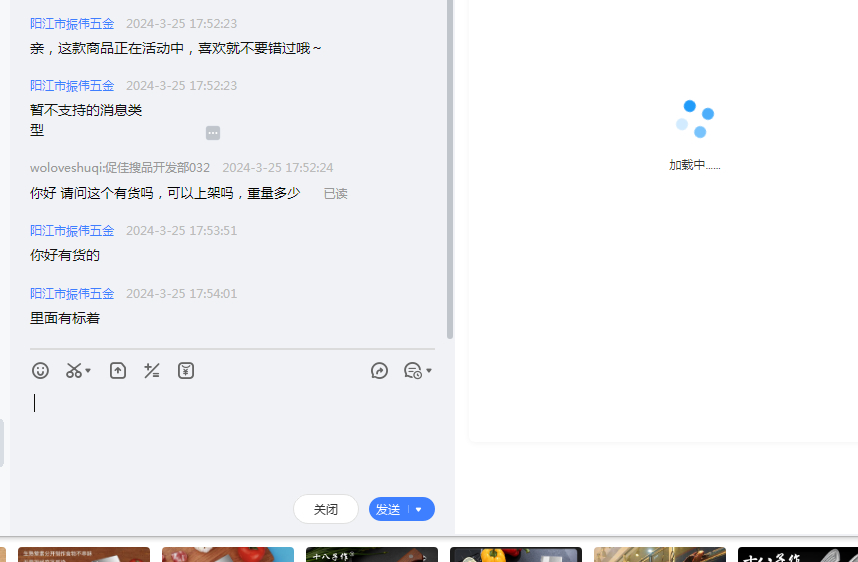Click the upload file icon

click(118, 371)
